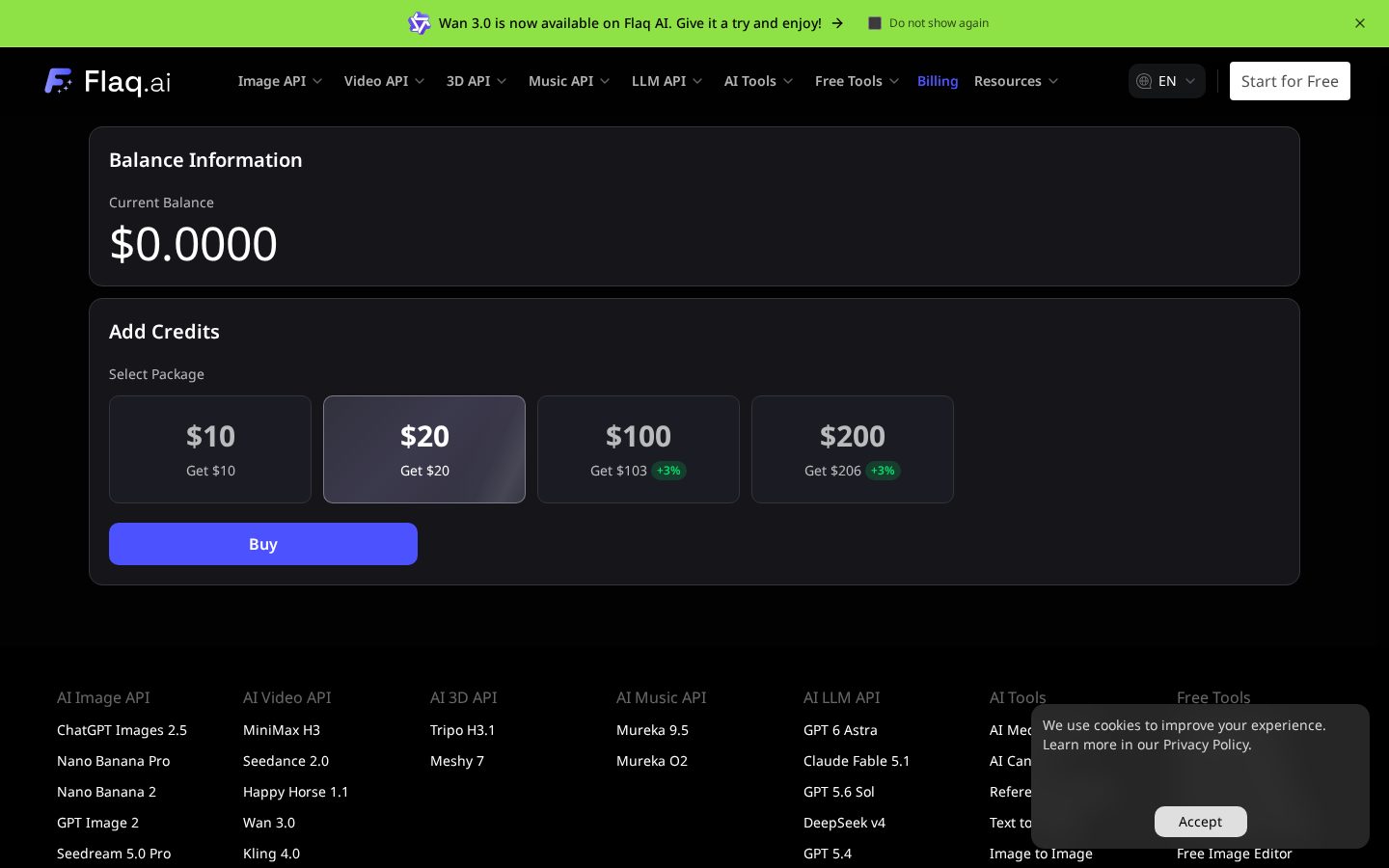Open the Nano Banana 2 footer link
1389x868 pixels.
coord(106,792)
